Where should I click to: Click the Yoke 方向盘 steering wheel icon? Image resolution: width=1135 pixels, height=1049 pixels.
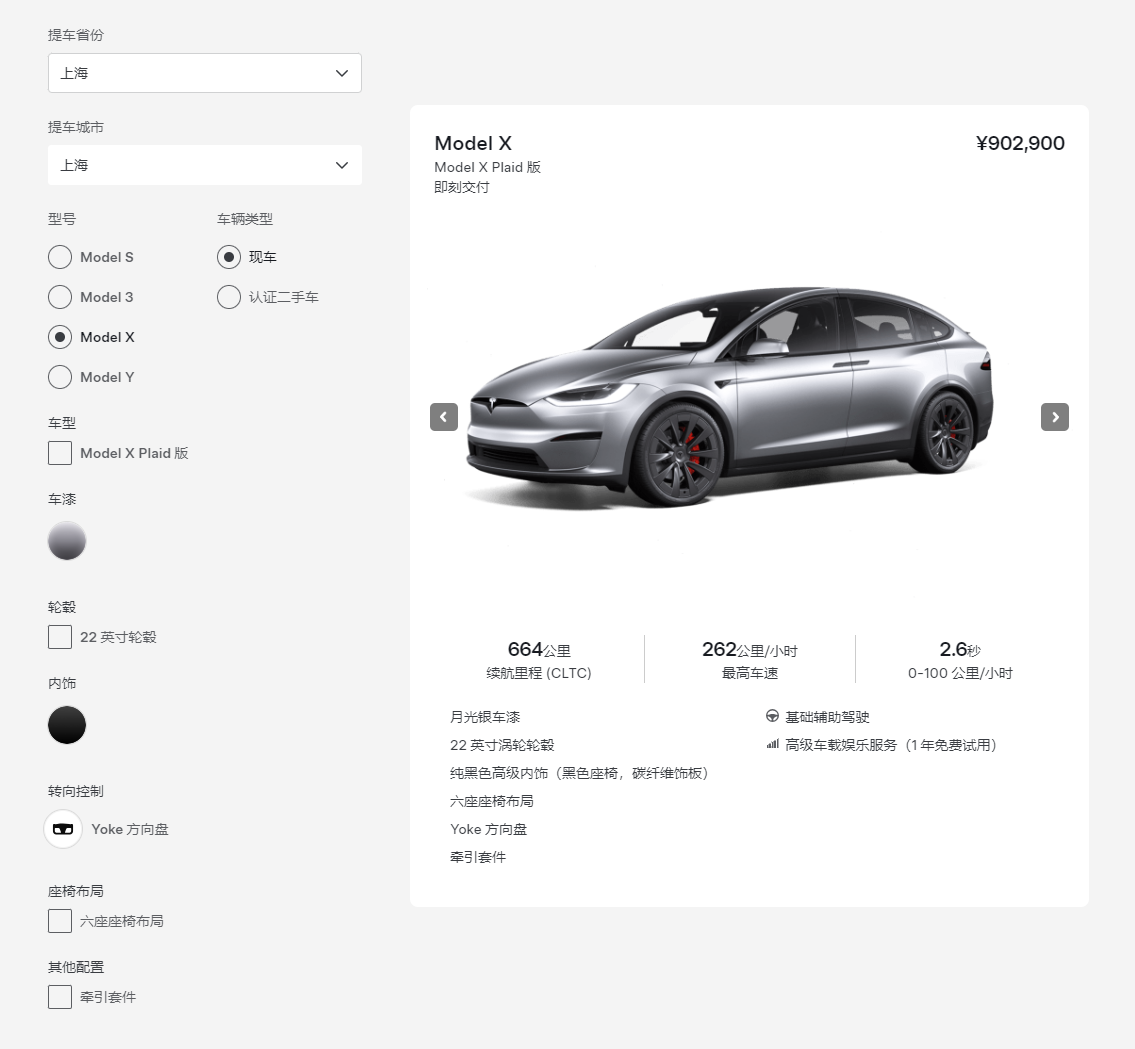pyautogui.click(x=62, y=829)
